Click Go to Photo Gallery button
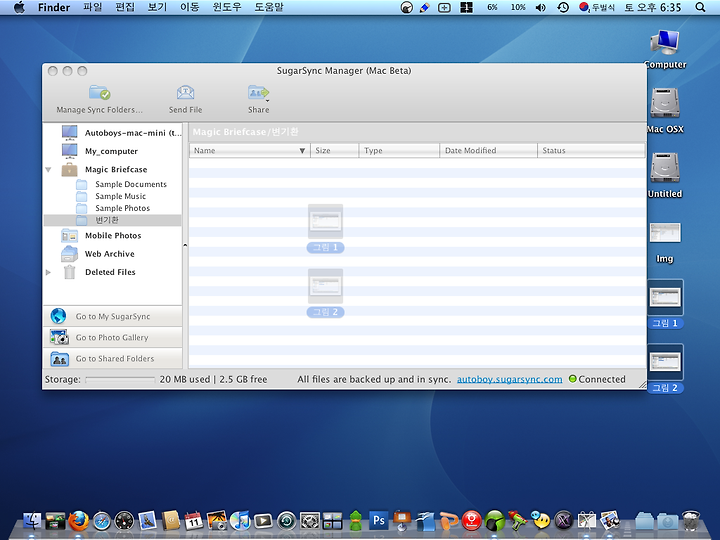 point(112,338)
